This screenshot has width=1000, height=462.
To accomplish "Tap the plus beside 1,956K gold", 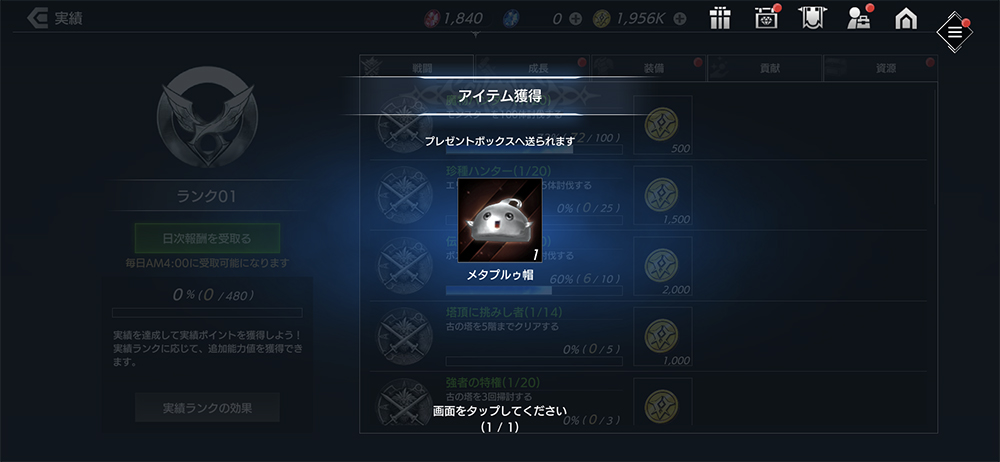I will [680, 19].
